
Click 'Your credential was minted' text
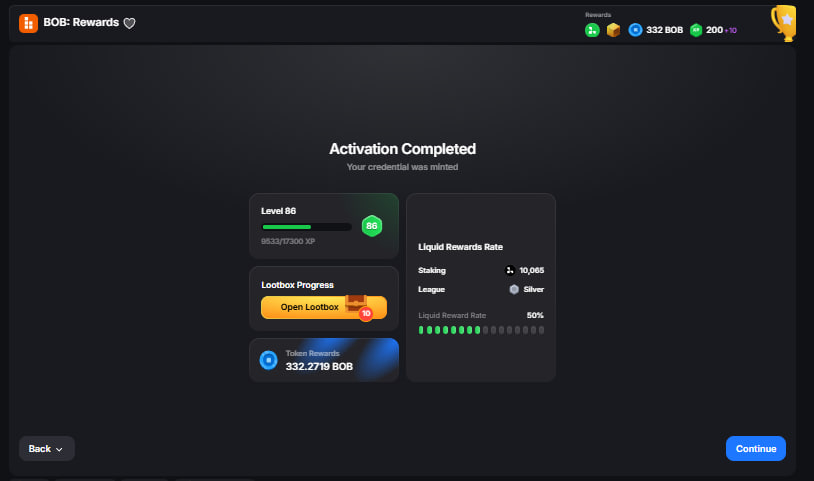(402, 167)
